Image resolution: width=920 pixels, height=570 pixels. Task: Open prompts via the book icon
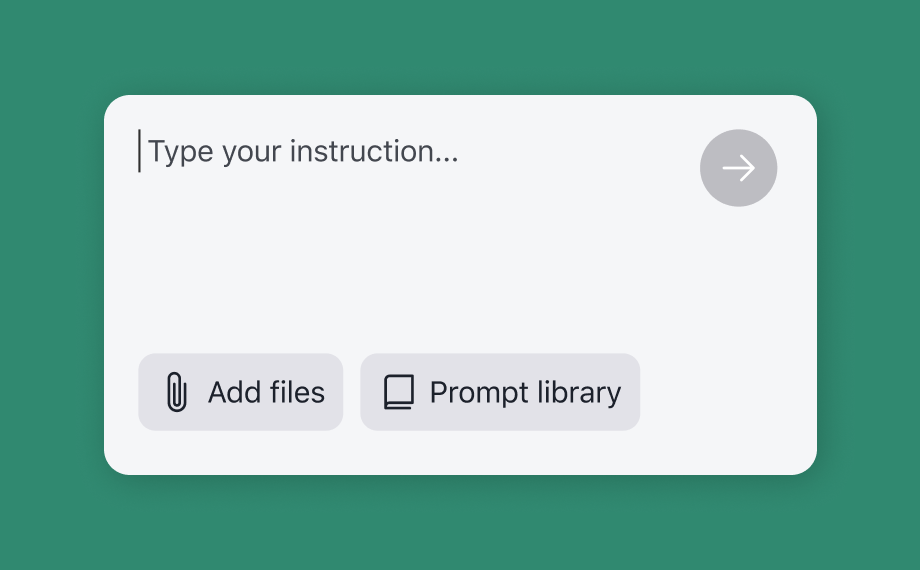pos(398,392)
